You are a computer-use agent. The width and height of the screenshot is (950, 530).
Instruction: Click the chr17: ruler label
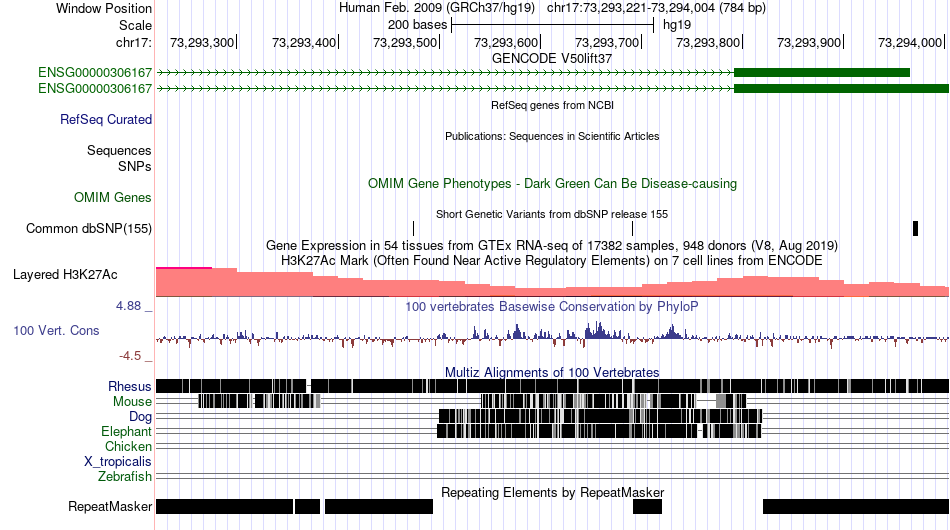(x=133, y=42)
